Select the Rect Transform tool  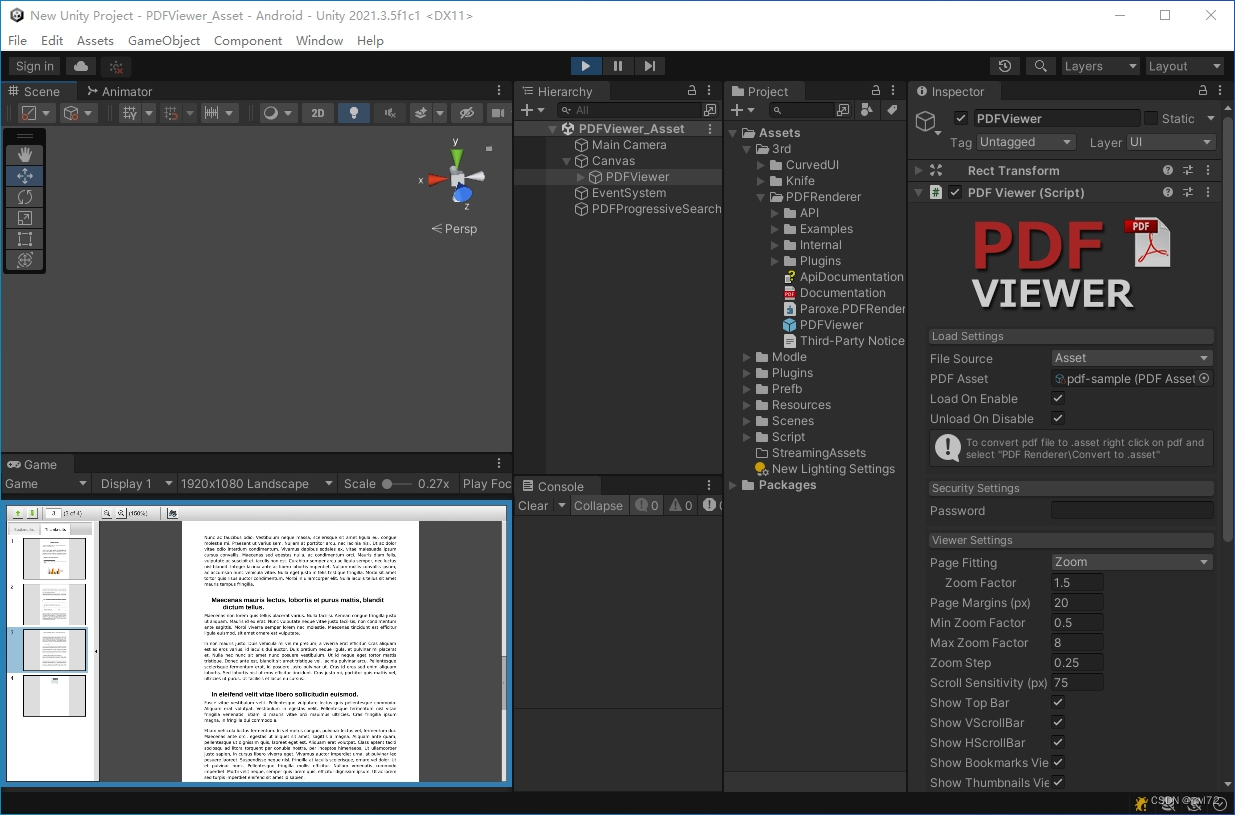click(x=23, y=238)
